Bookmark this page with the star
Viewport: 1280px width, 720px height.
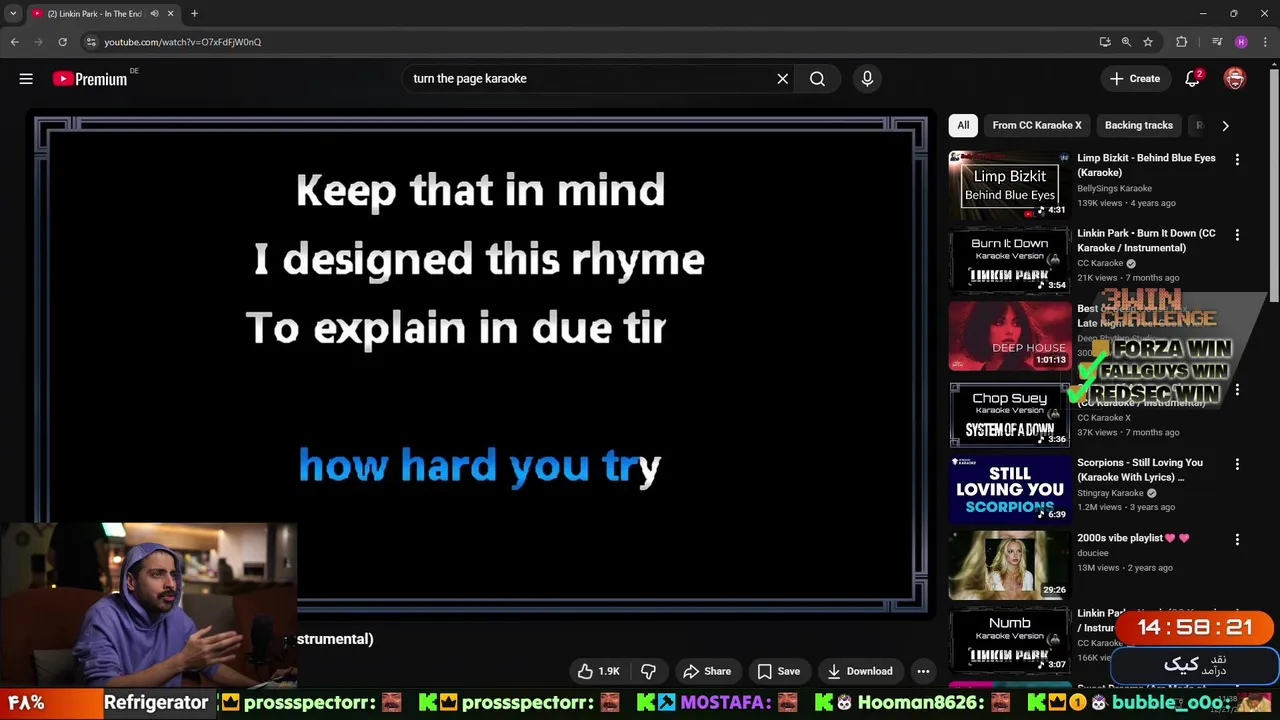pyautogui.click(x=1148, y=42)
